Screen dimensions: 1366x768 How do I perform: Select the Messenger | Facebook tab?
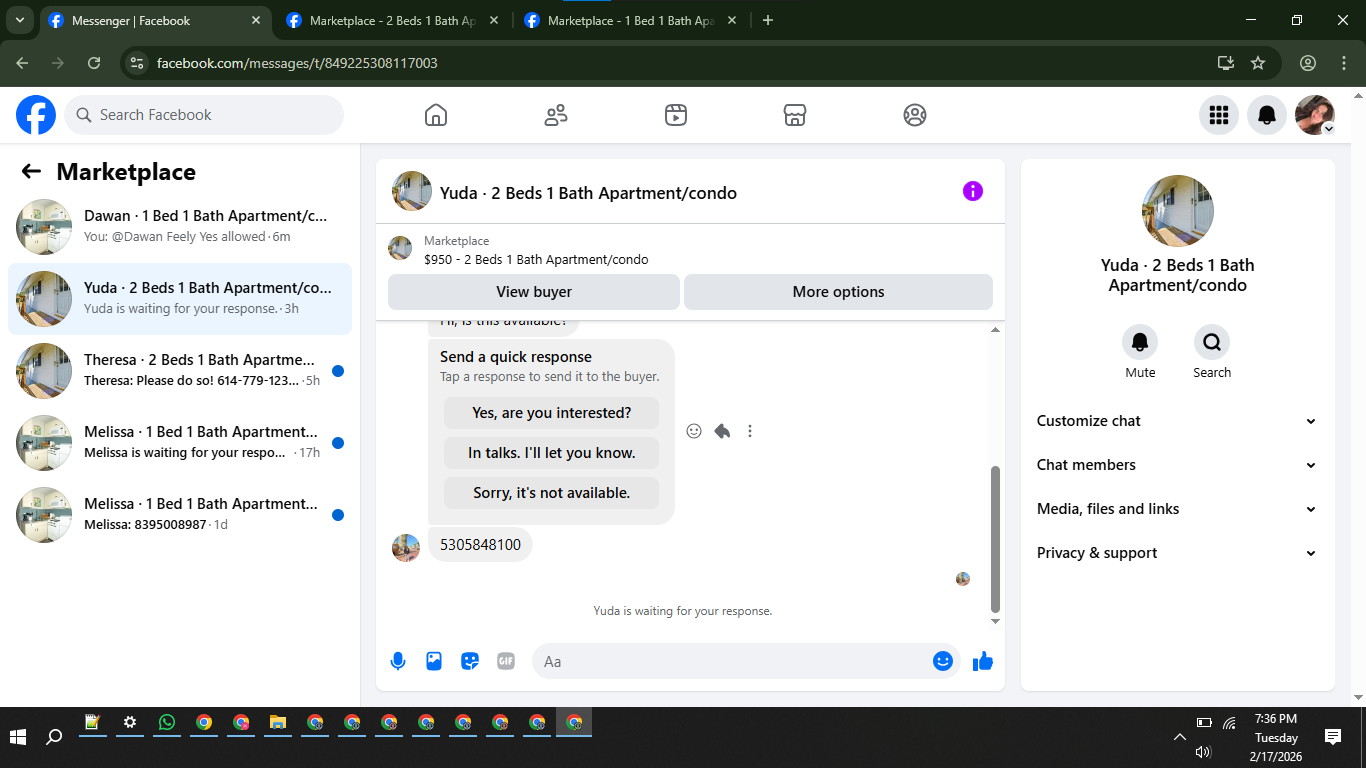tap(155, 20)
